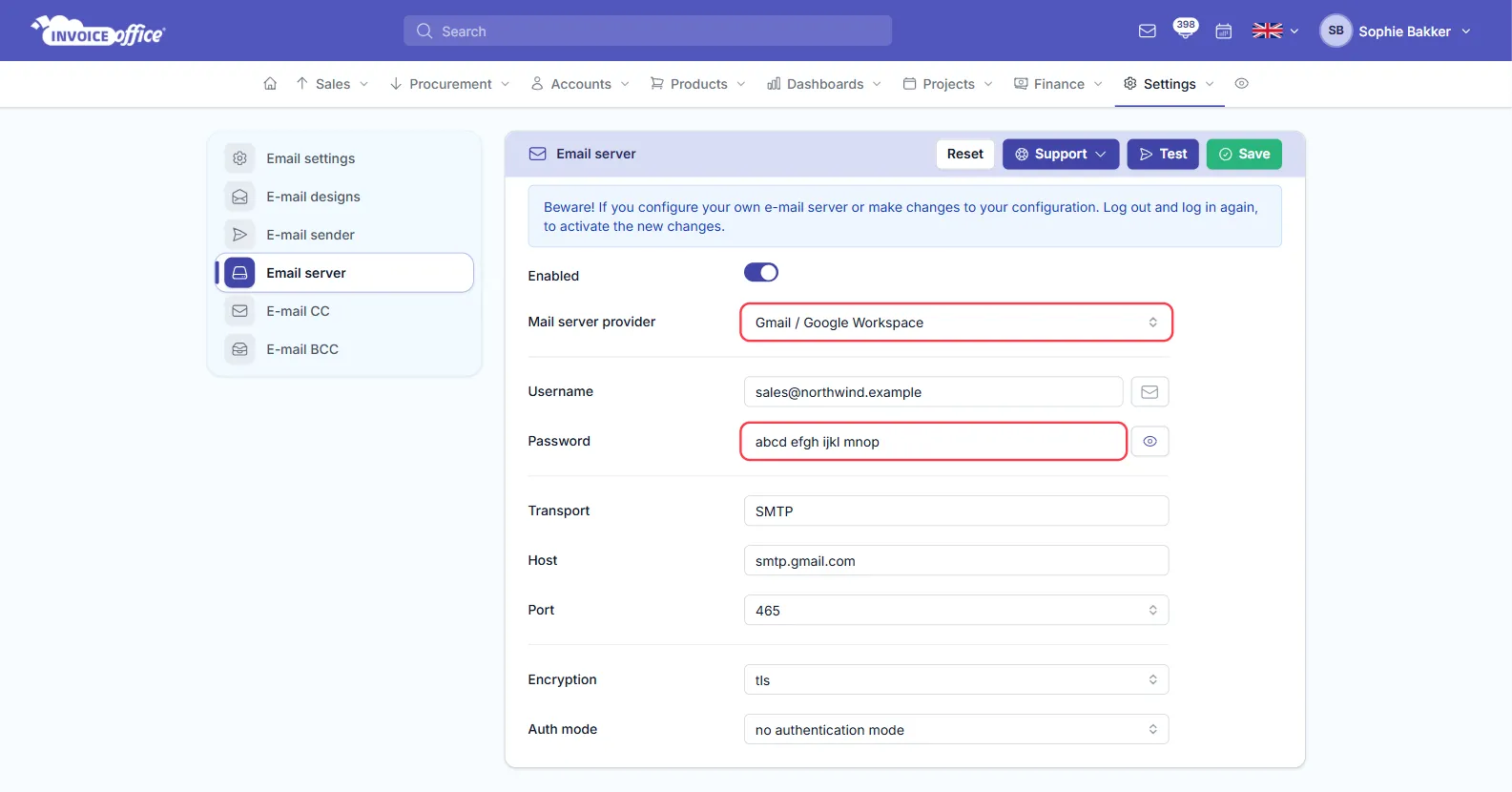Click the Auth mode label
This screenshot has width=1512, height=792.
562,730
